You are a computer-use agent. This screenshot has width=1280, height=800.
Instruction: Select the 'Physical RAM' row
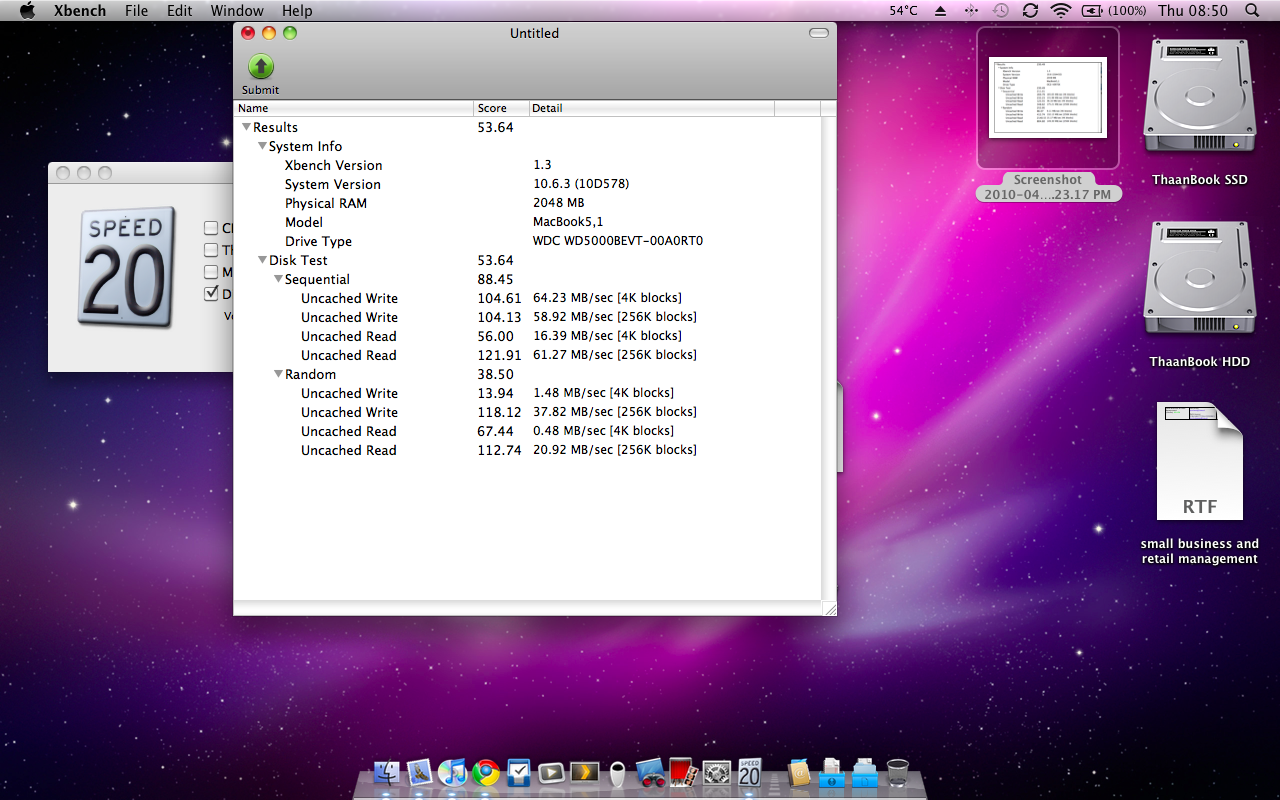pos(527,203)
